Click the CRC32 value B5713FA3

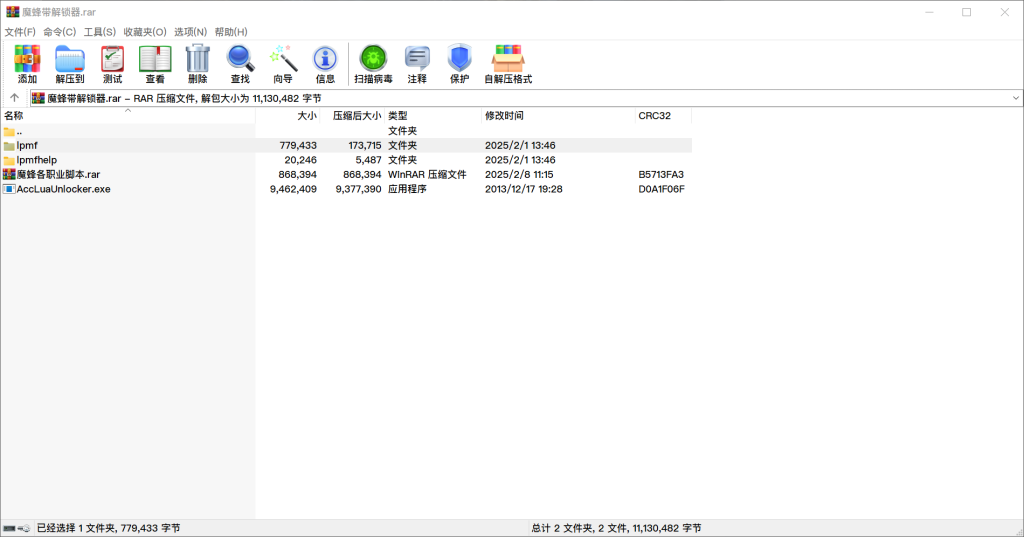tap(661, 174)
